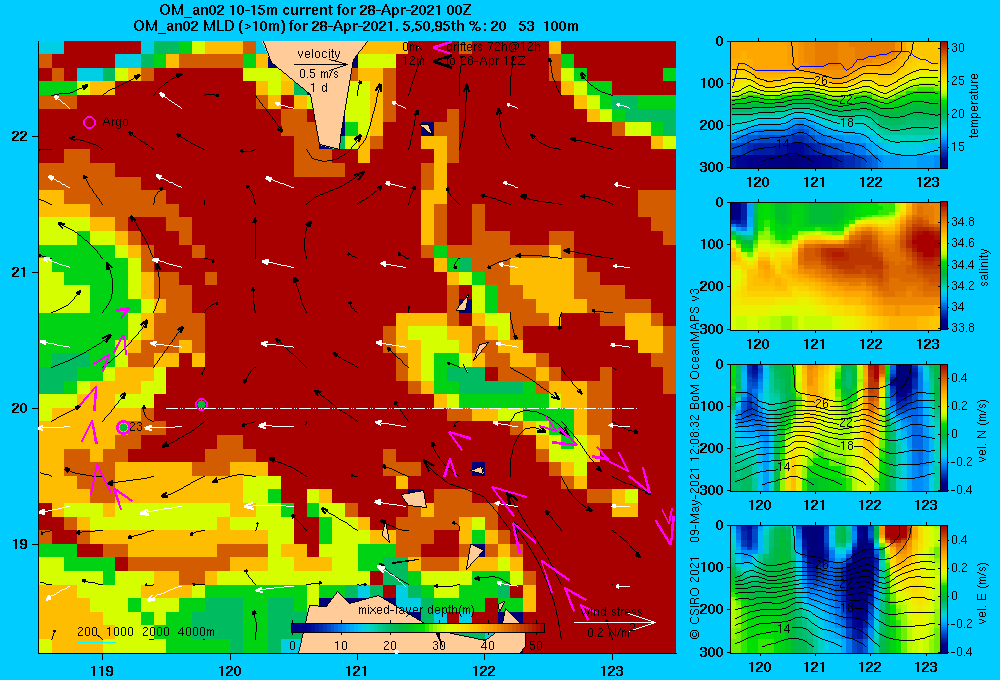Open the northward velocity section panel
The height and width of the screenshot is (680, 1000).
[834, 427]
